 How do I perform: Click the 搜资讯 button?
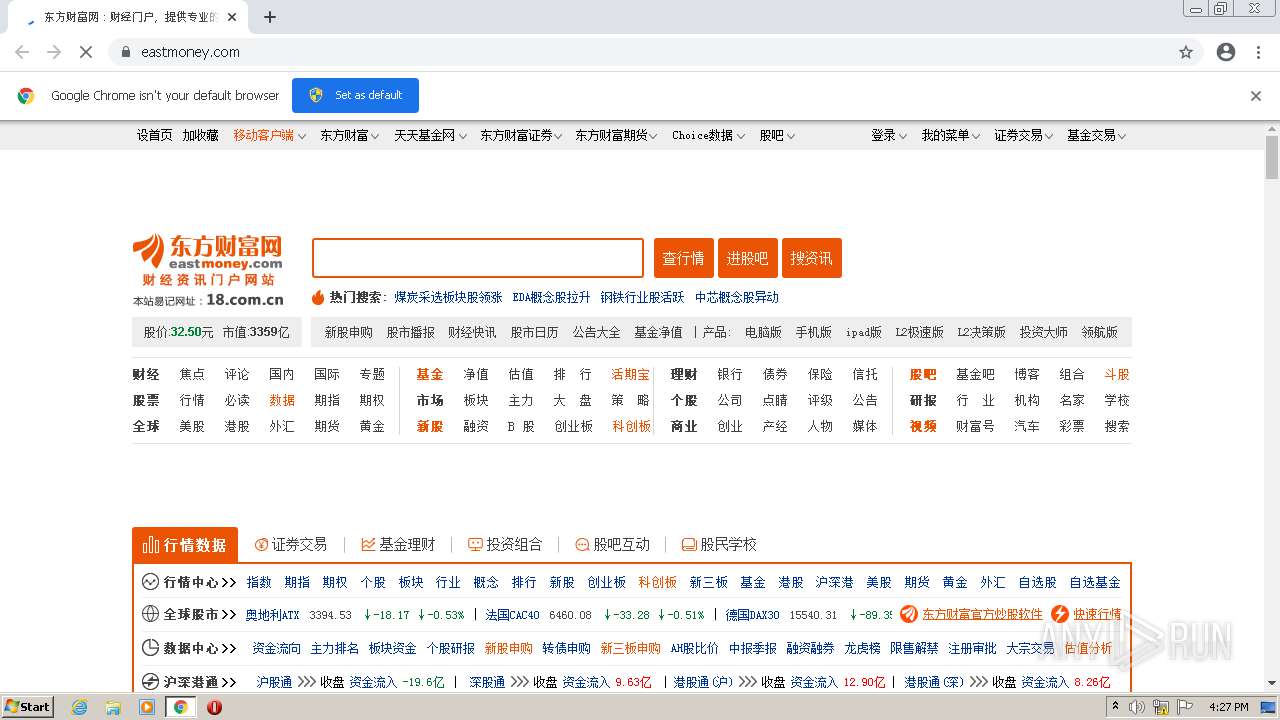point(812,258)
